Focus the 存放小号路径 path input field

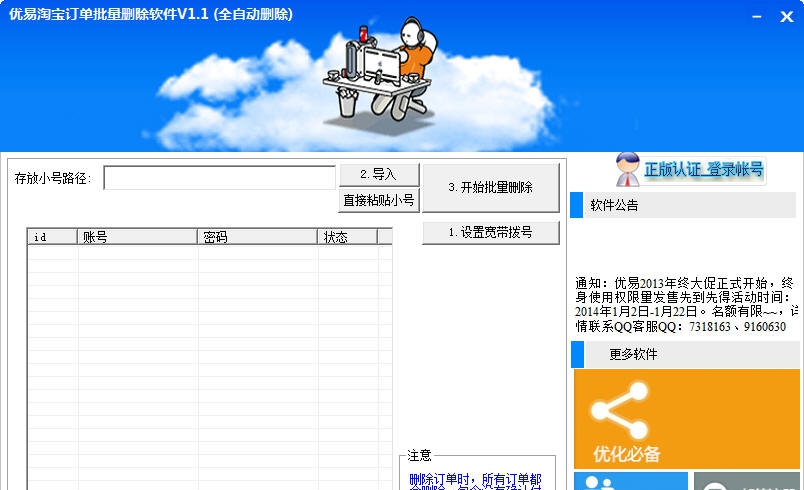[219, 177]
